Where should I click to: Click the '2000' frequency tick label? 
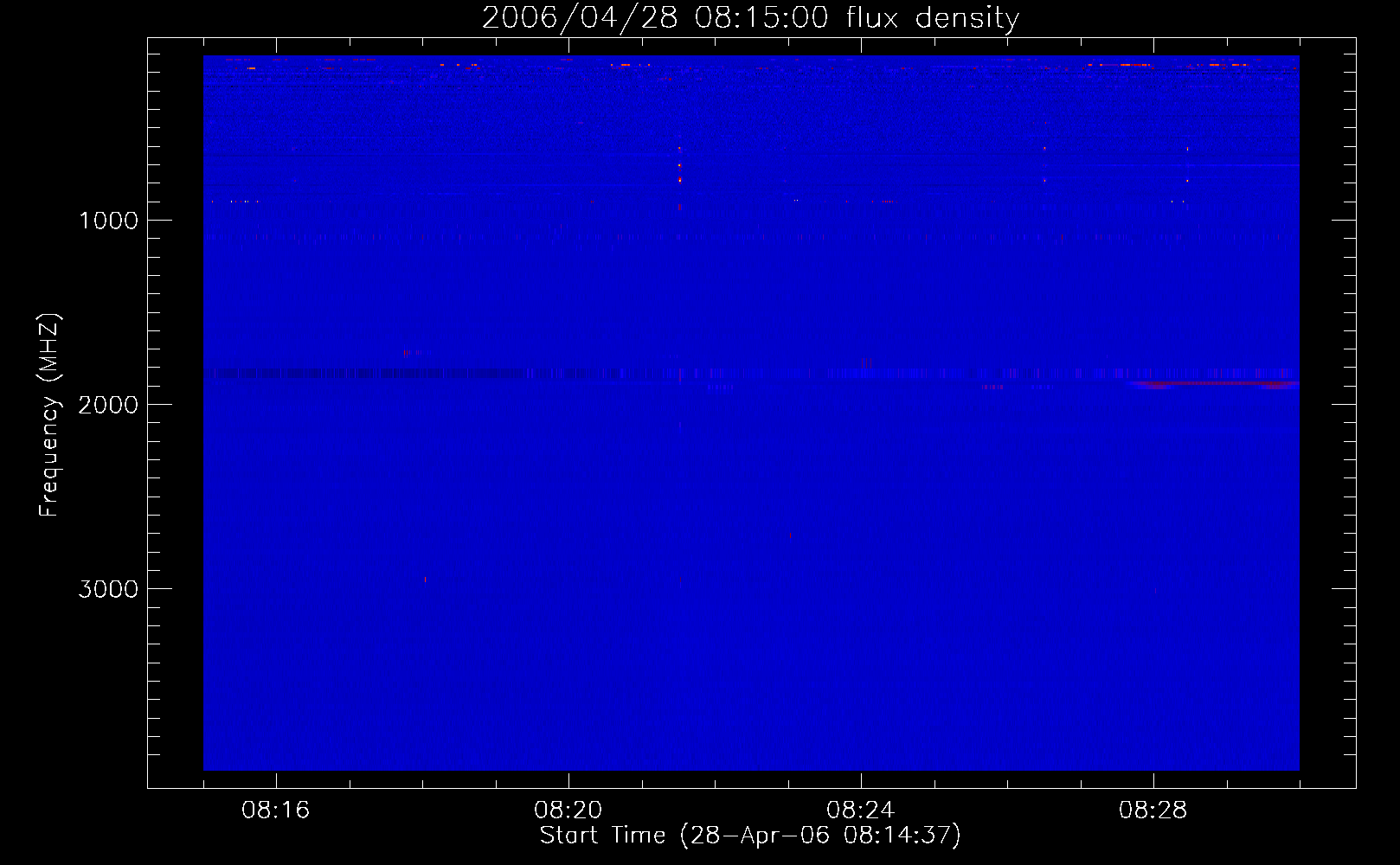pos(108,405)
